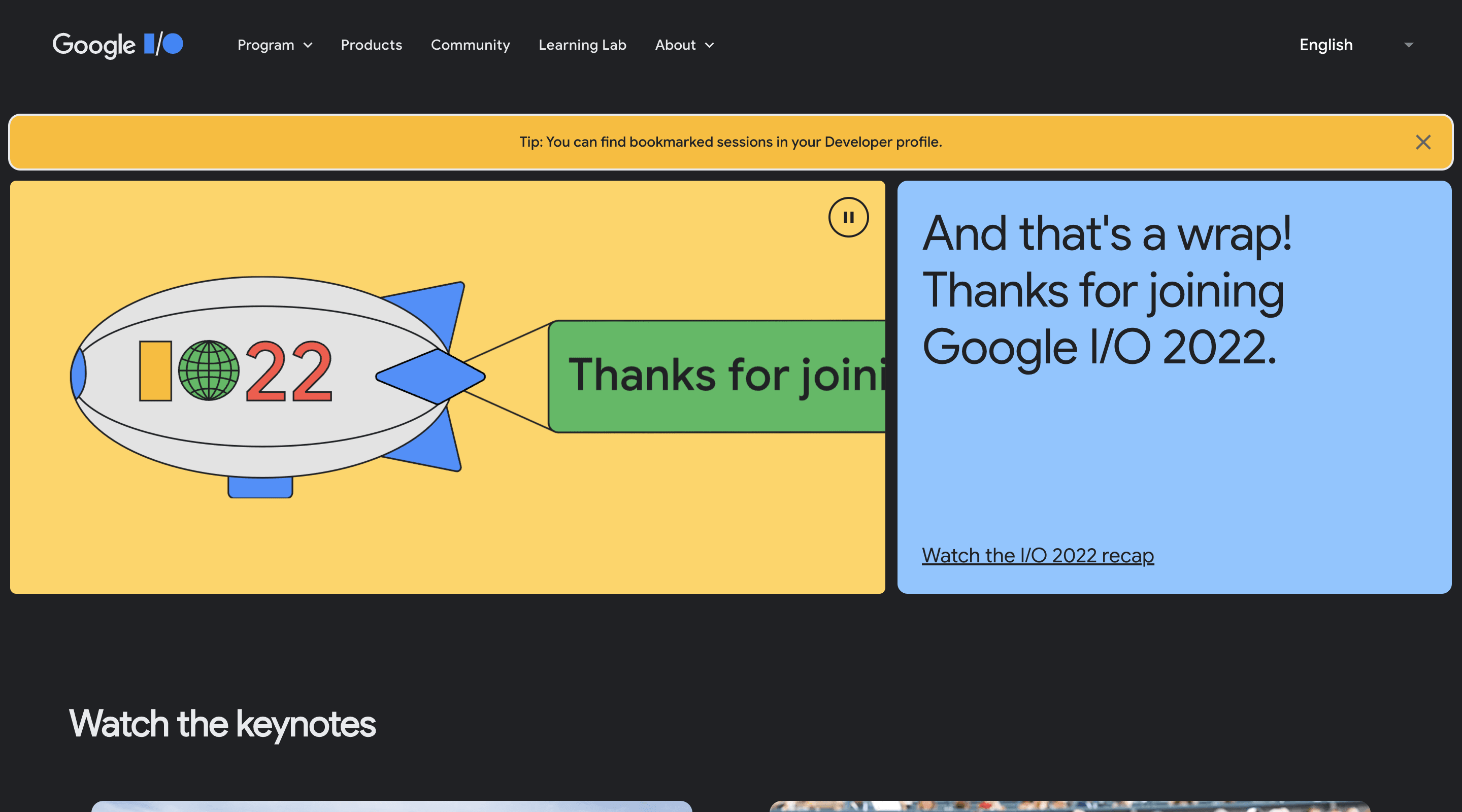
Task: Click the English language label
Action: [x=1325, y=45]
